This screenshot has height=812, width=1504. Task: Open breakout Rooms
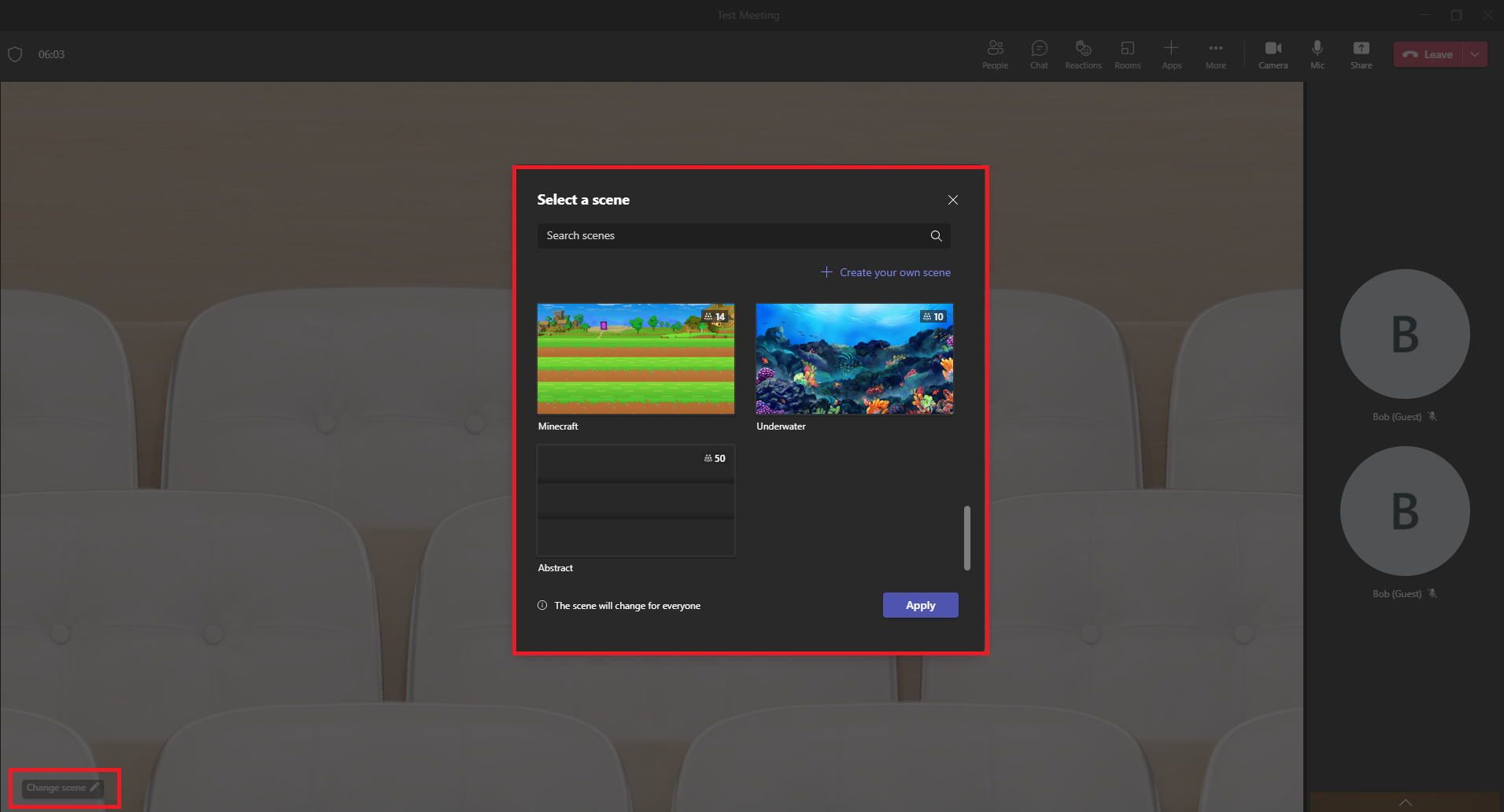1127,54
